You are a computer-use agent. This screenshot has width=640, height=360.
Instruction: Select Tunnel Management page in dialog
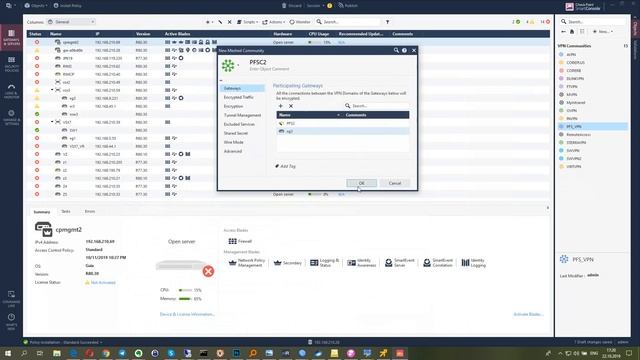pos(242,115)
